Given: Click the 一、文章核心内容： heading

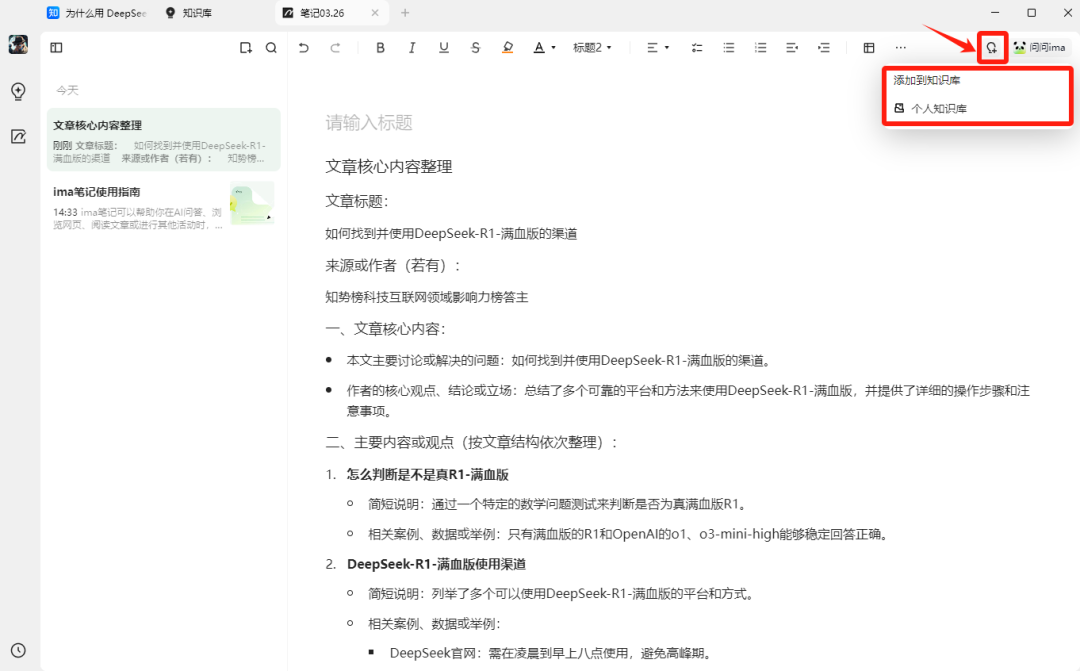Looking at the screenshot, I should (x=386, y=329).
